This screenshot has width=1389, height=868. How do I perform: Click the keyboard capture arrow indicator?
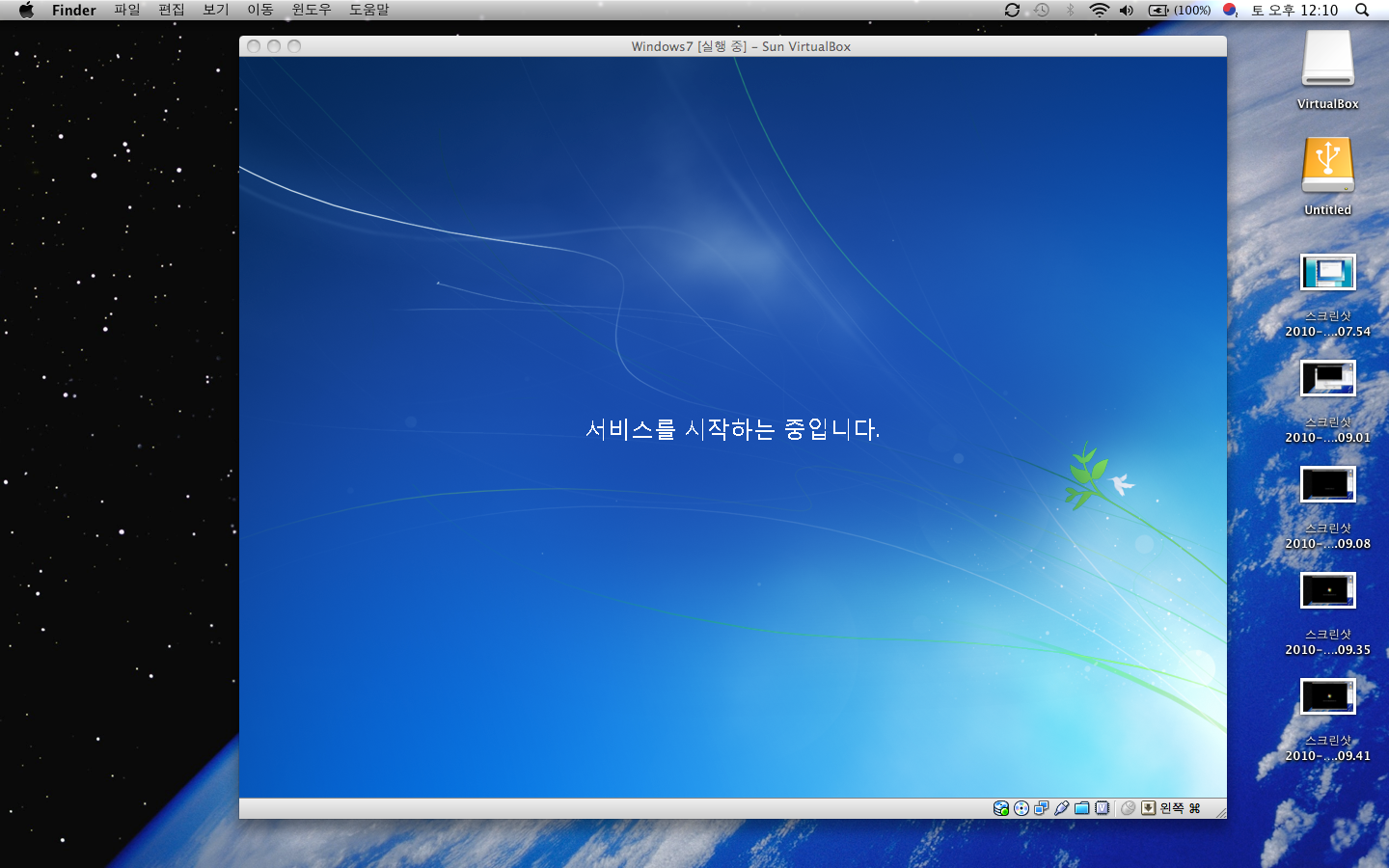1148,808
